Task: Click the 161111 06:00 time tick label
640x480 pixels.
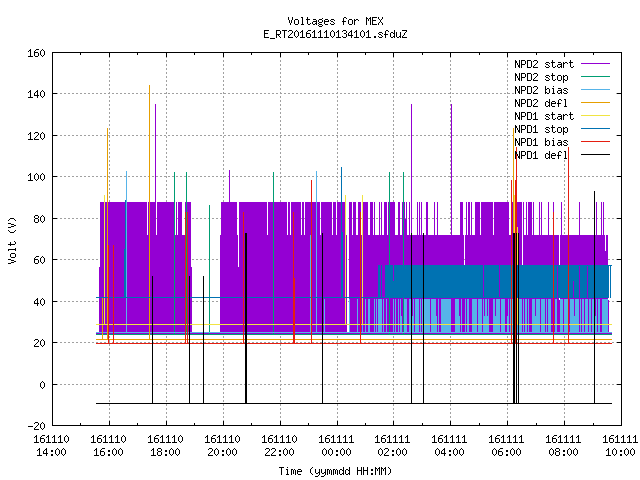Action: click(507, 446)
